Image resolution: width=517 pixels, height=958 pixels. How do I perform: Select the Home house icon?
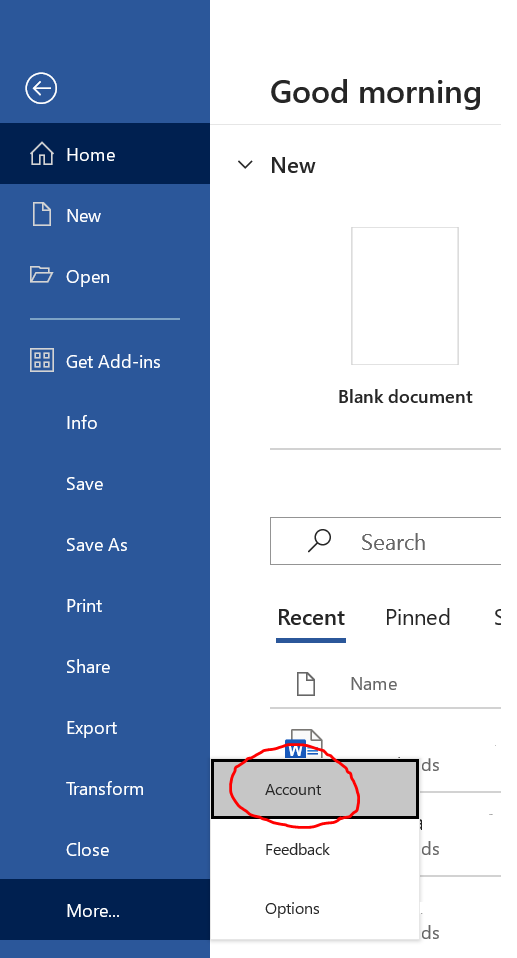[x=42, y=154]
